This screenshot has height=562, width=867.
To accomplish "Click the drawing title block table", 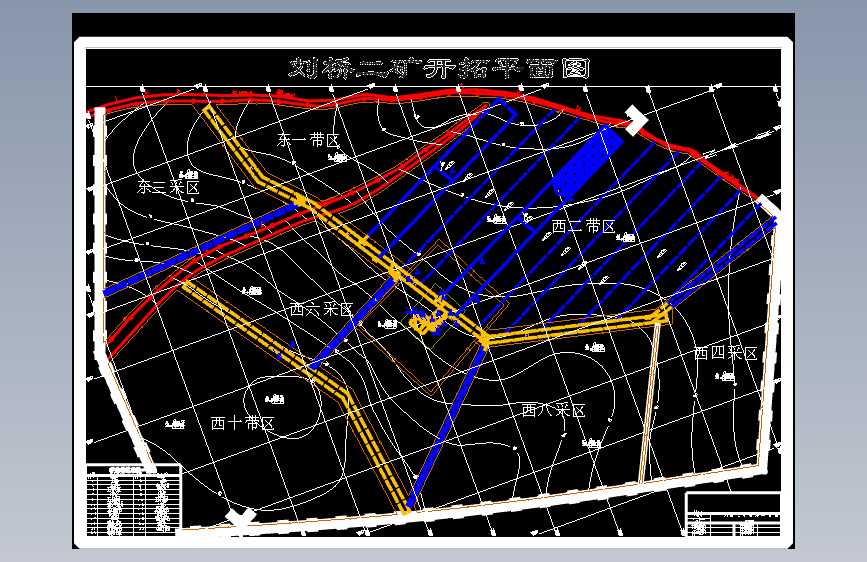I will pyautogui.click(x=733, y=514).
